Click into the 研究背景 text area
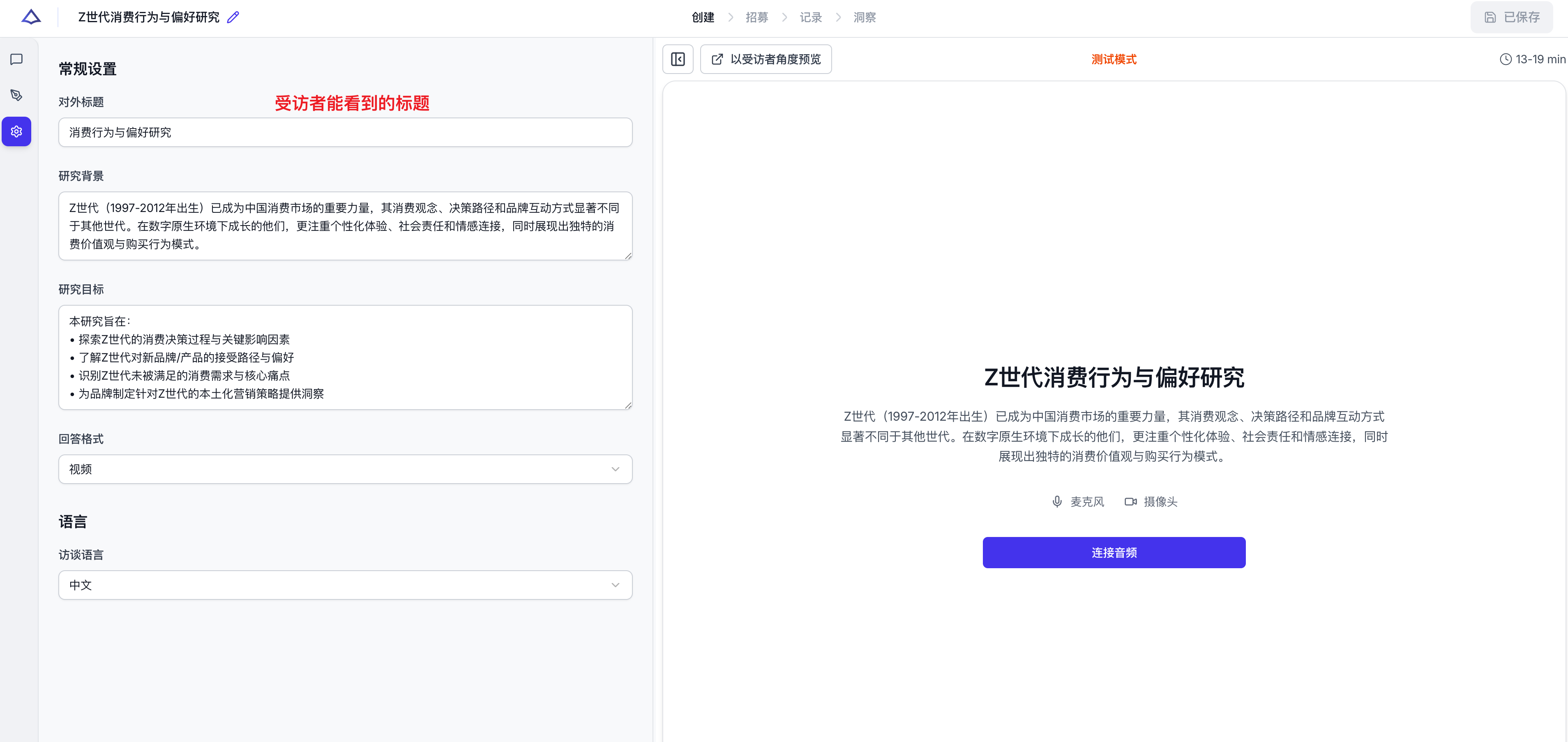The width and height of the screenshot is (1568, 742). [x=345, y=226]
